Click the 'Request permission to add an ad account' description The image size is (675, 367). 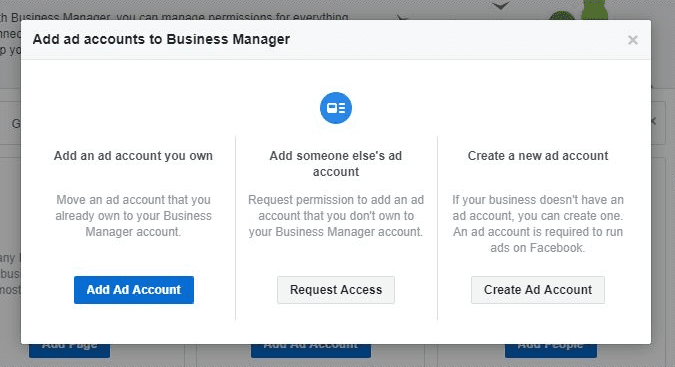coord(336,216)
